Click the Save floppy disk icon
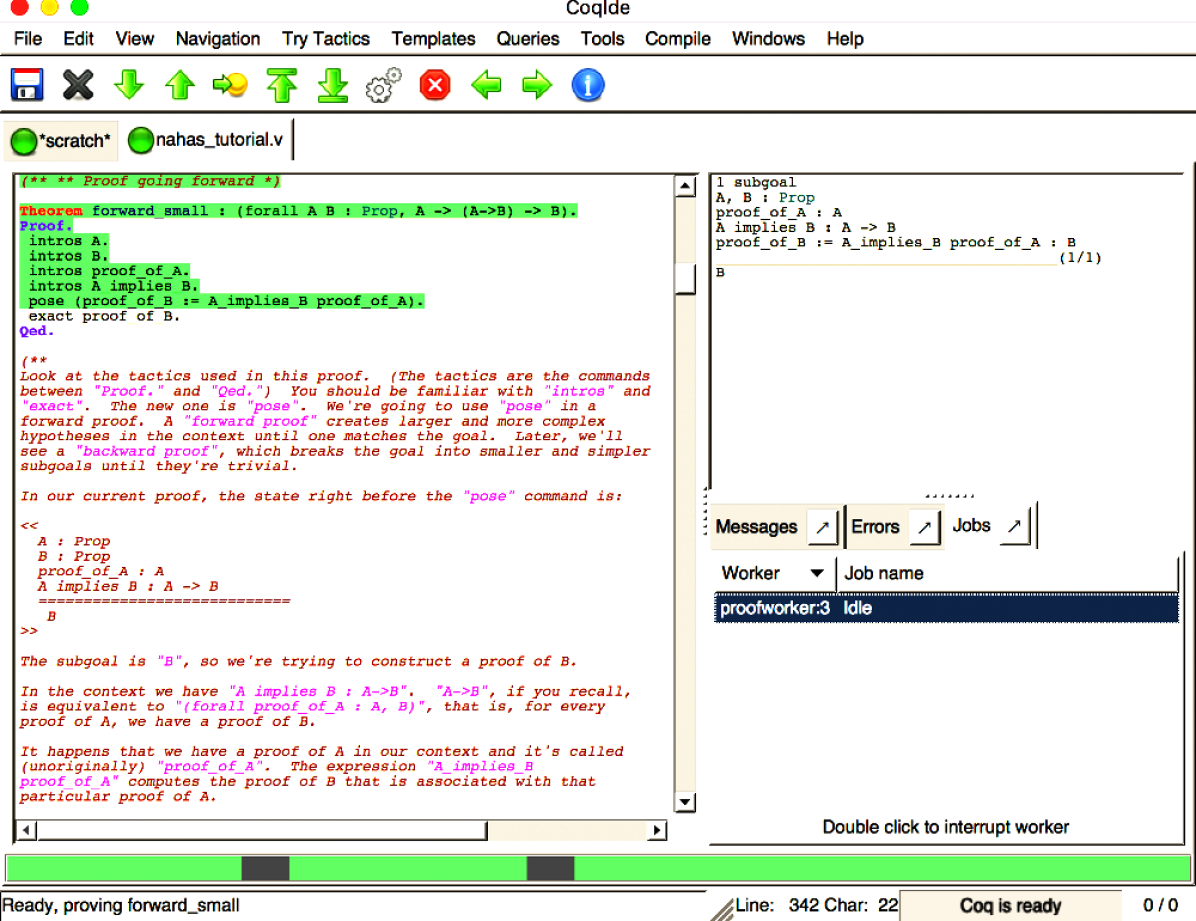The height and width of the screenshot is (921, 1196). (26, 85)
